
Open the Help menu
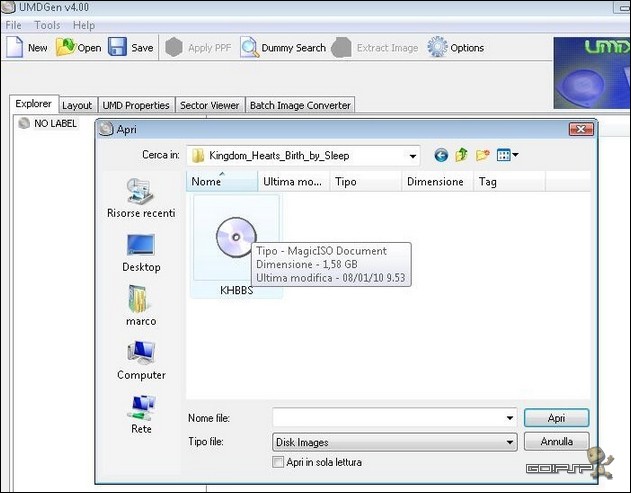84,25
